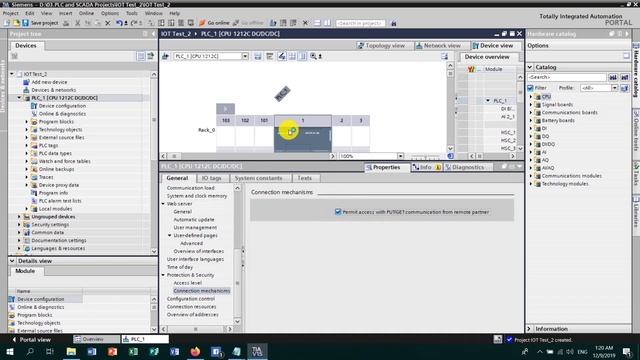Toggle the catalog Filter checkbox

pos(531,88)
